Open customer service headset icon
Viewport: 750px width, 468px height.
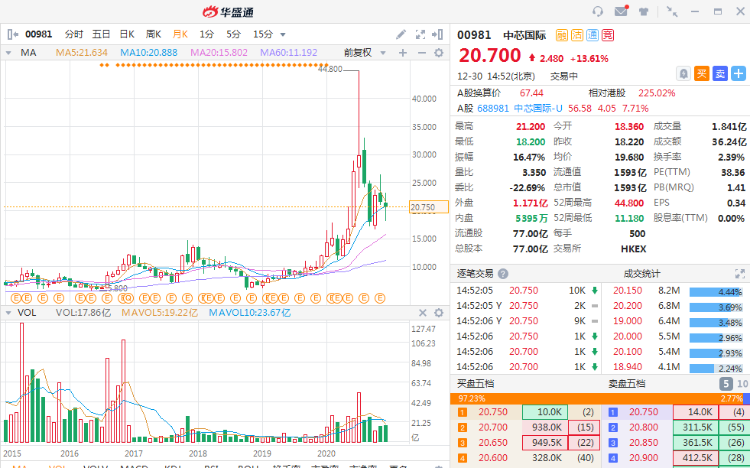click(x=597, y=11)
